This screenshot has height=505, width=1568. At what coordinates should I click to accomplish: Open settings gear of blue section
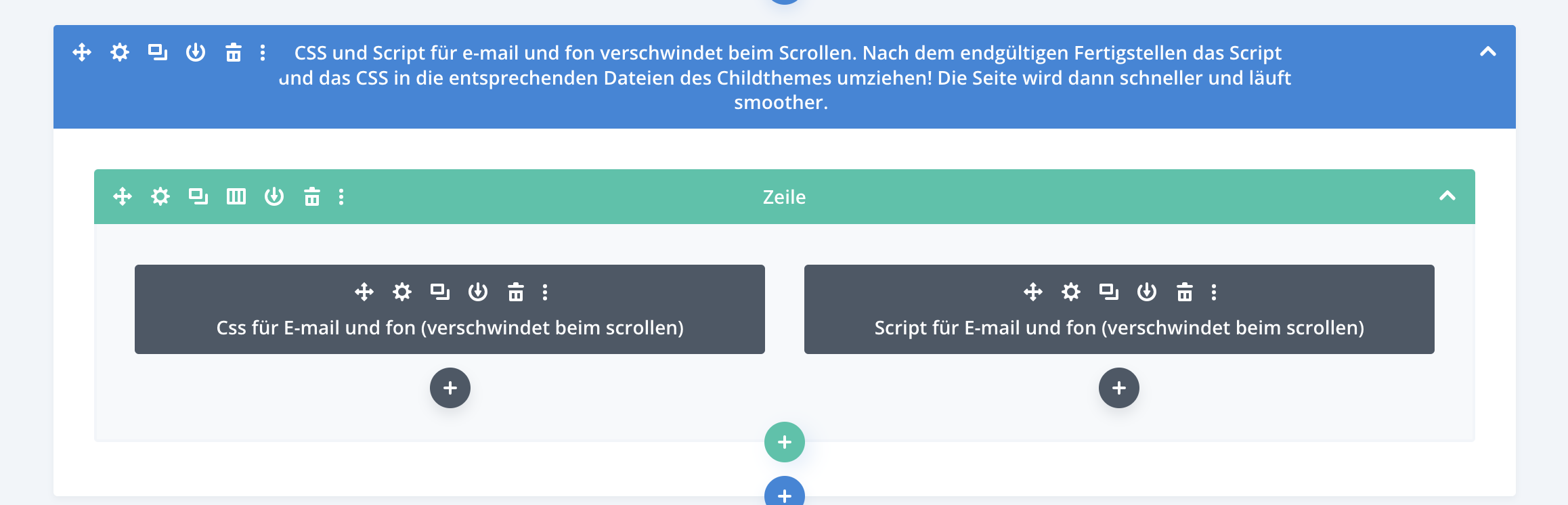(120, 52)
